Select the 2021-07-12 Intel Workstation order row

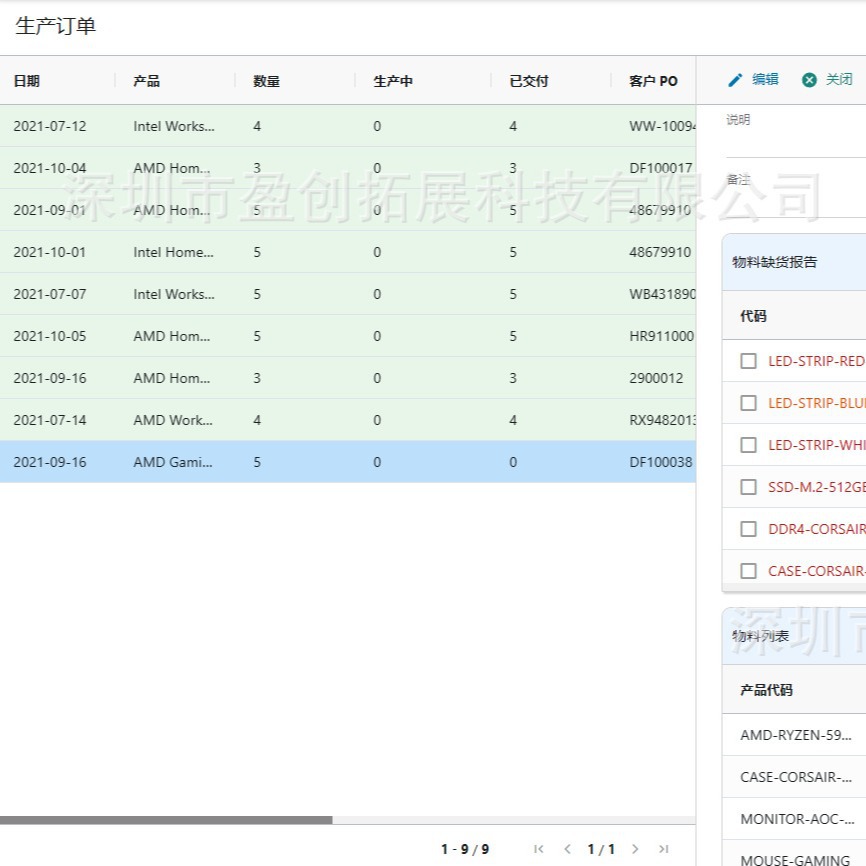[x=200, y=126]
